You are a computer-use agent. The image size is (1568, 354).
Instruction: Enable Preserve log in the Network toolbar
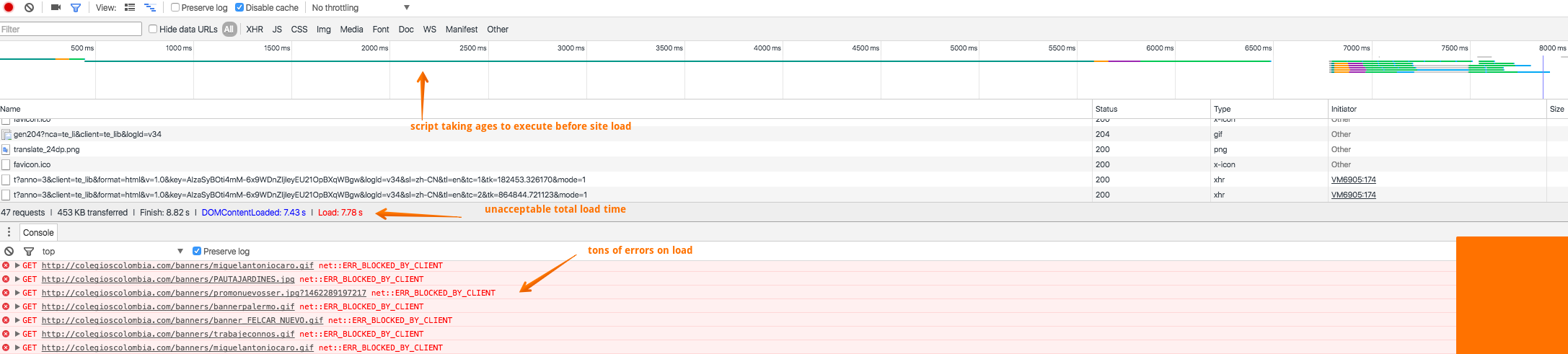(175, 7)
